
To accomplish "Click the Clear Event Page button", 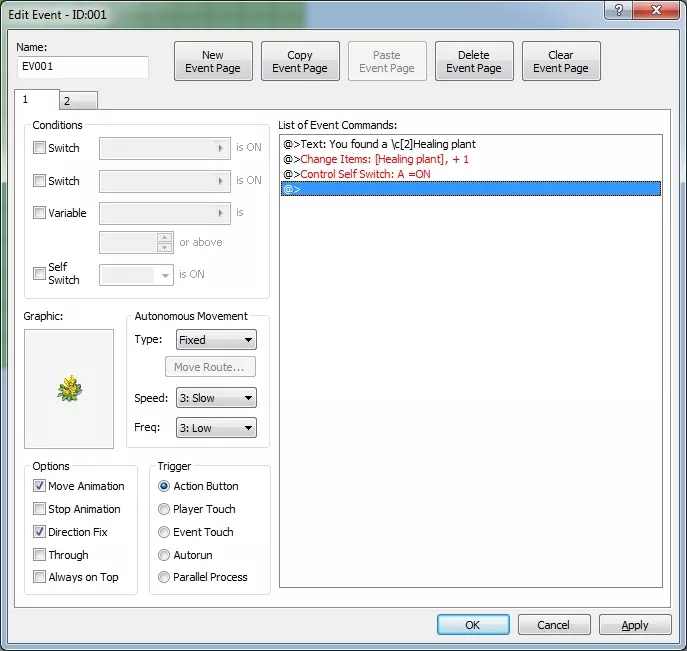I will pos(561,61).
